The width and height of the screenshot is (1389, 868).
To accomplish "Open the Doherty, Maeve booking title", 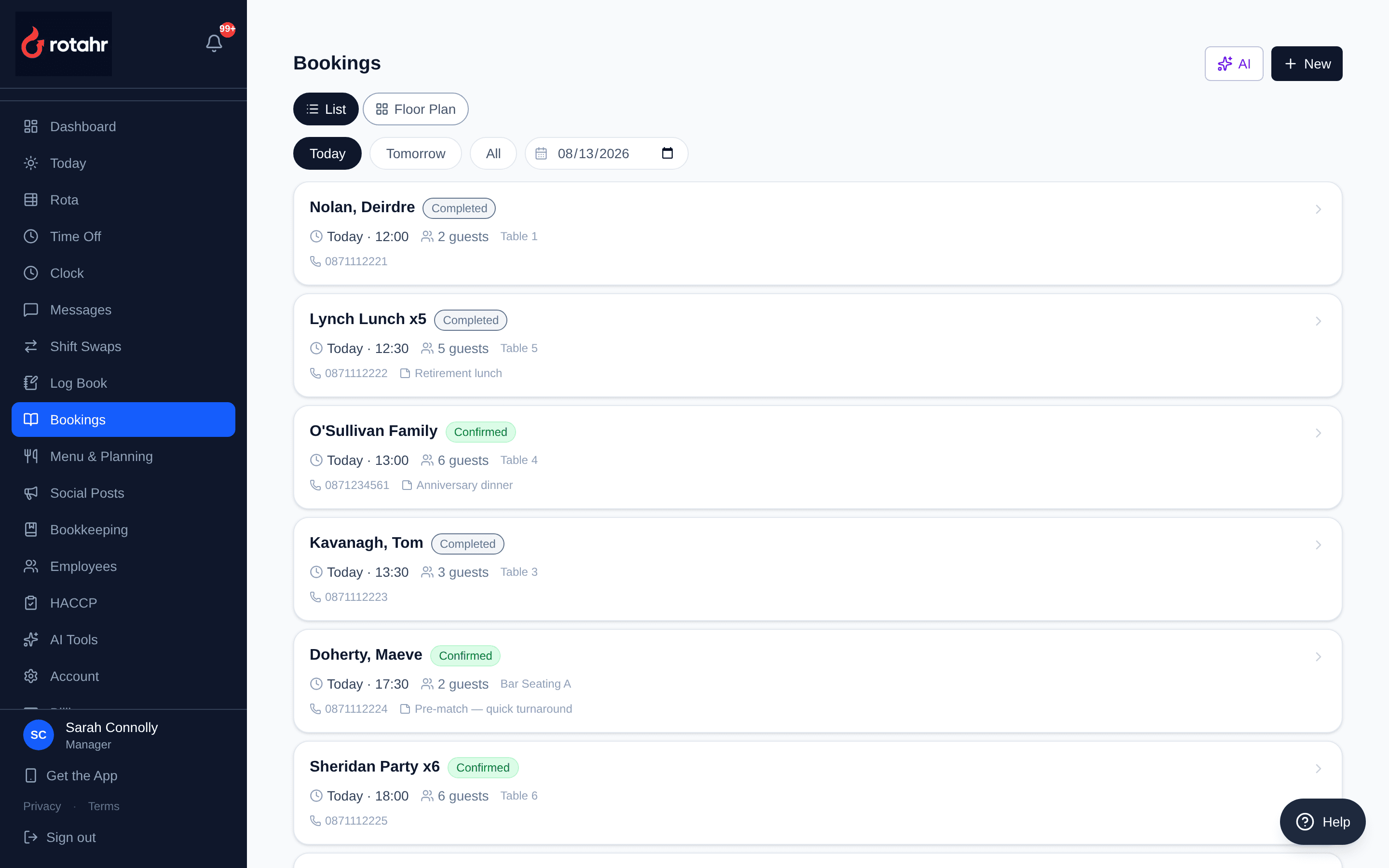I will pos(366,655).
